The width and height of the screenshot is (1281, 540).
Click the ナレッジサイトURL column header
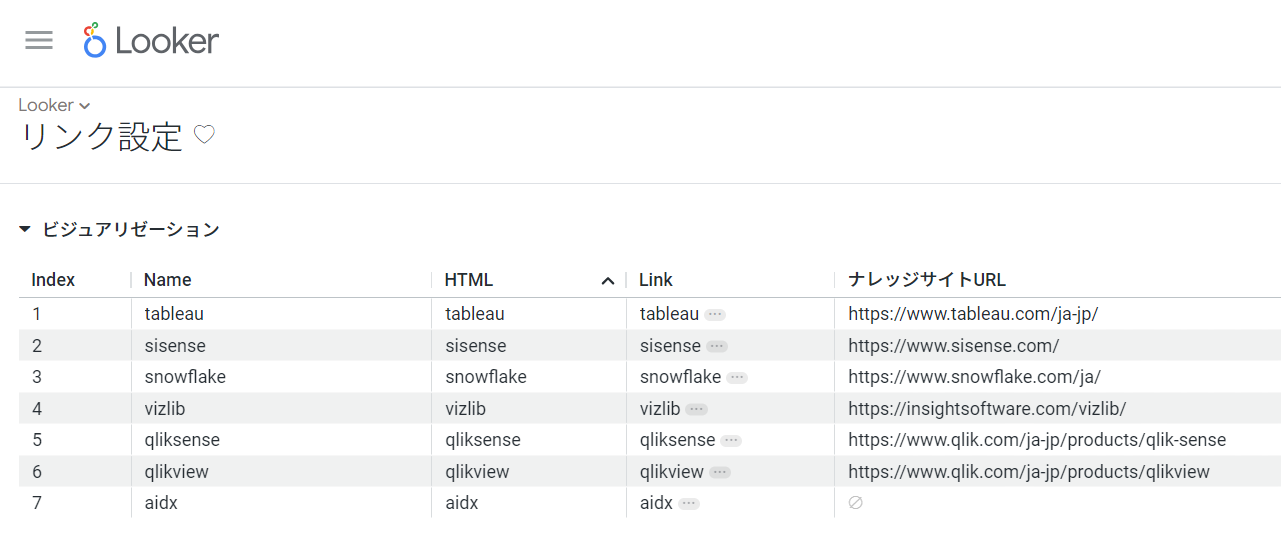tap(926, 280)
